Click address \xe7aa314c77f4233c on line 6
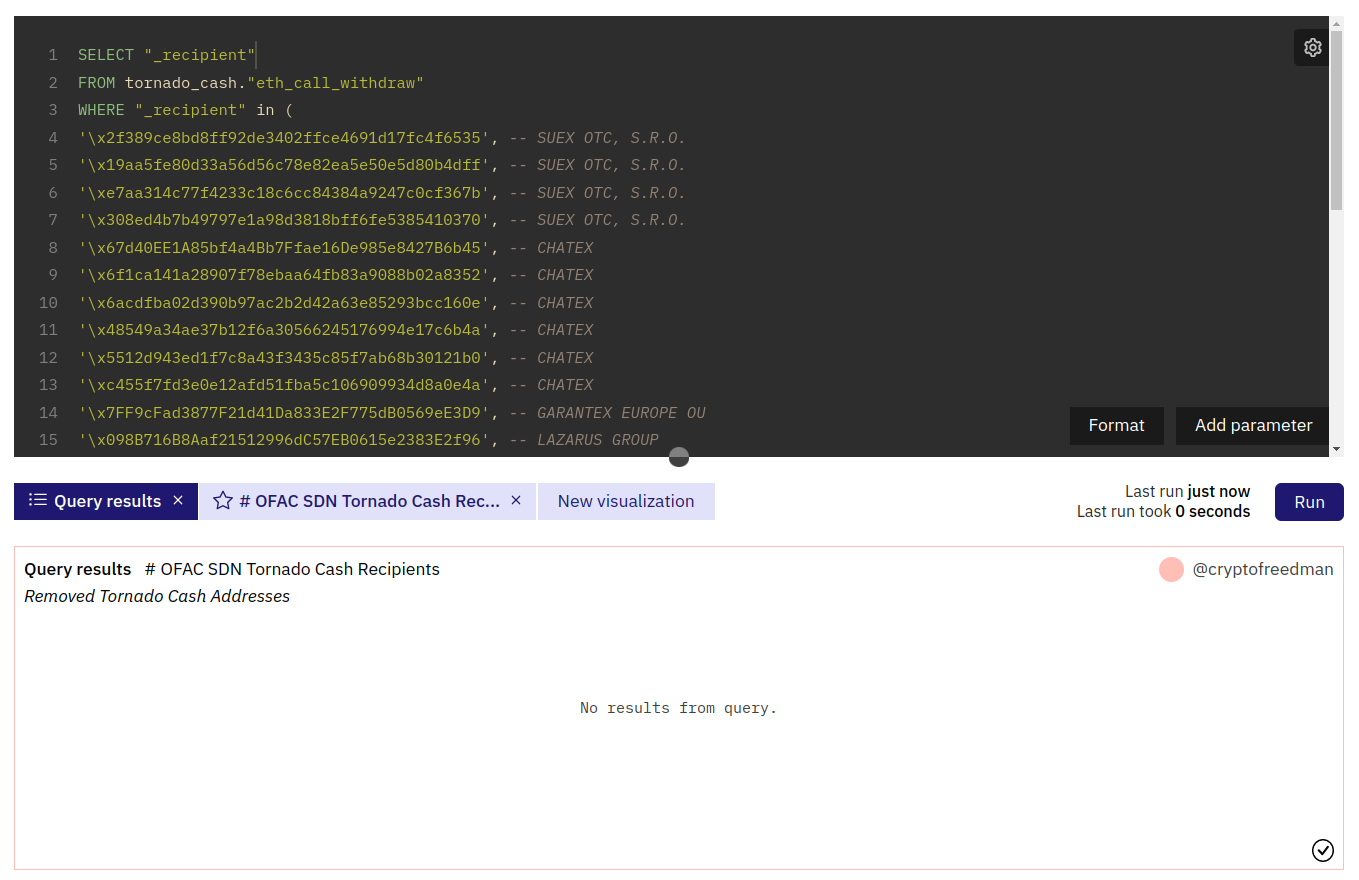This screenshot has width=1359, height=880. click(x=284, y=193)
